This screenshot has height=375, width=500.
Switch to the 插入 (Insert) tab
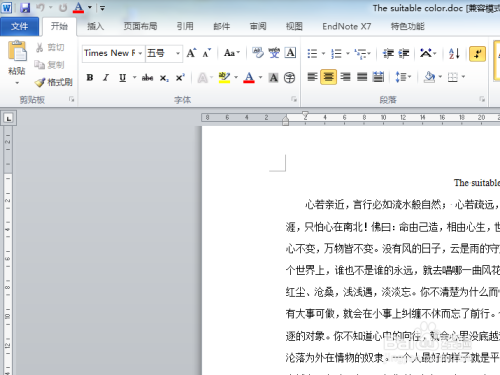(x=95, y=26)
